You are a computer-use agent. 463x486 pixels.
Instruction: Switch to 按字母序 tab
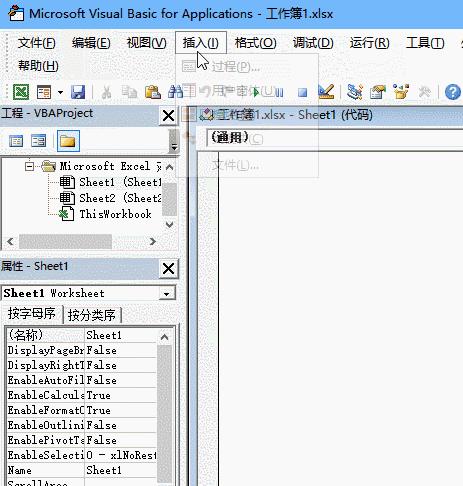coord(32,314)
